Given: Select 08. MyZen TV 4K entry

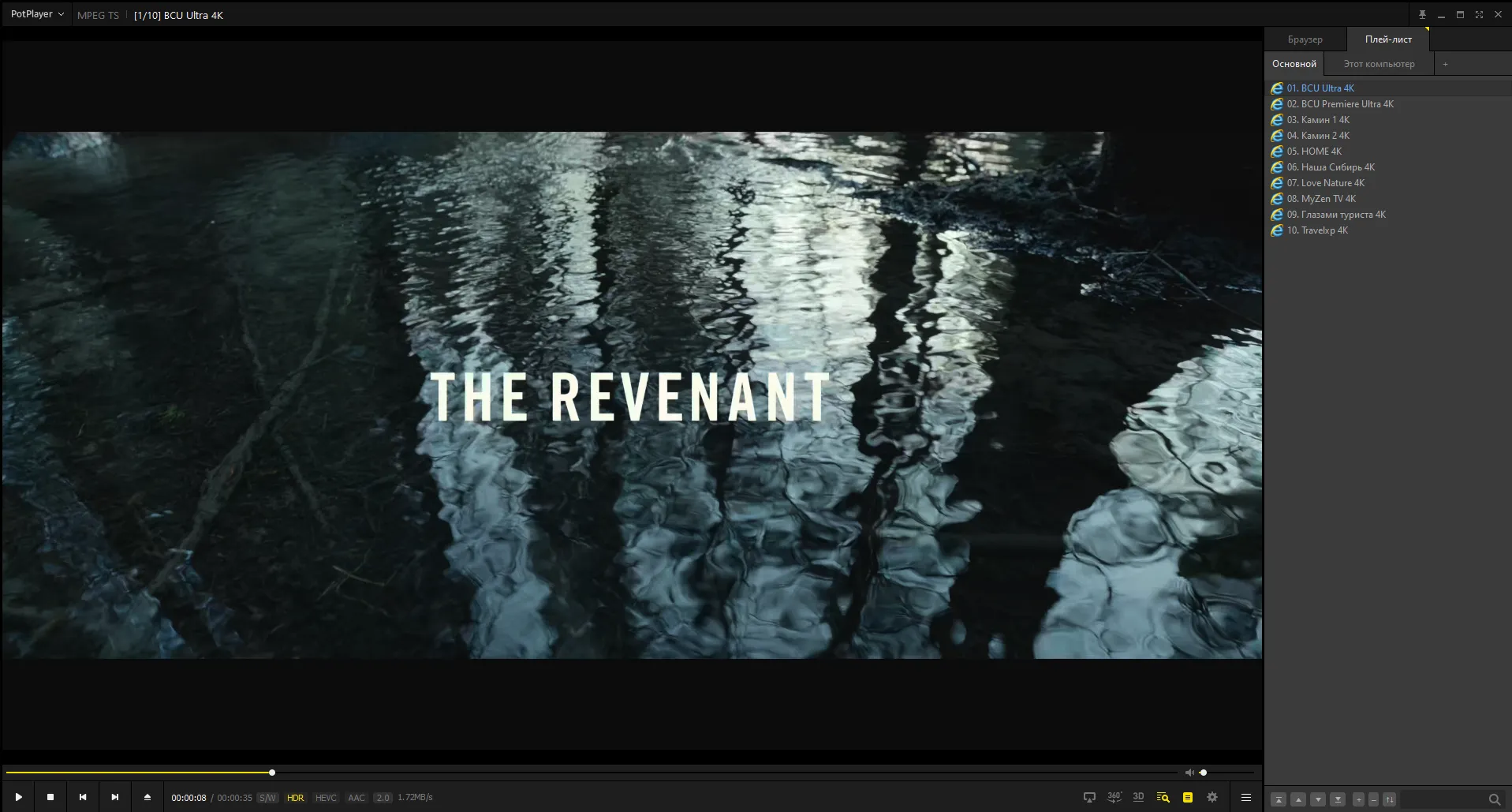Looking at the screenshot, I should point(1388,199).
